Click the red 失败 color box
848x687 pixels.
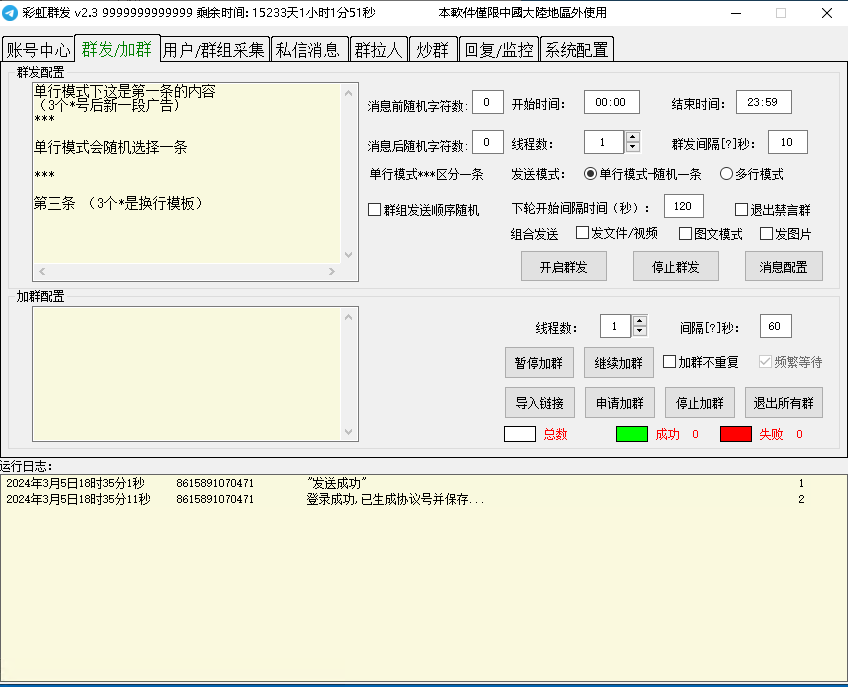point(735,434)
